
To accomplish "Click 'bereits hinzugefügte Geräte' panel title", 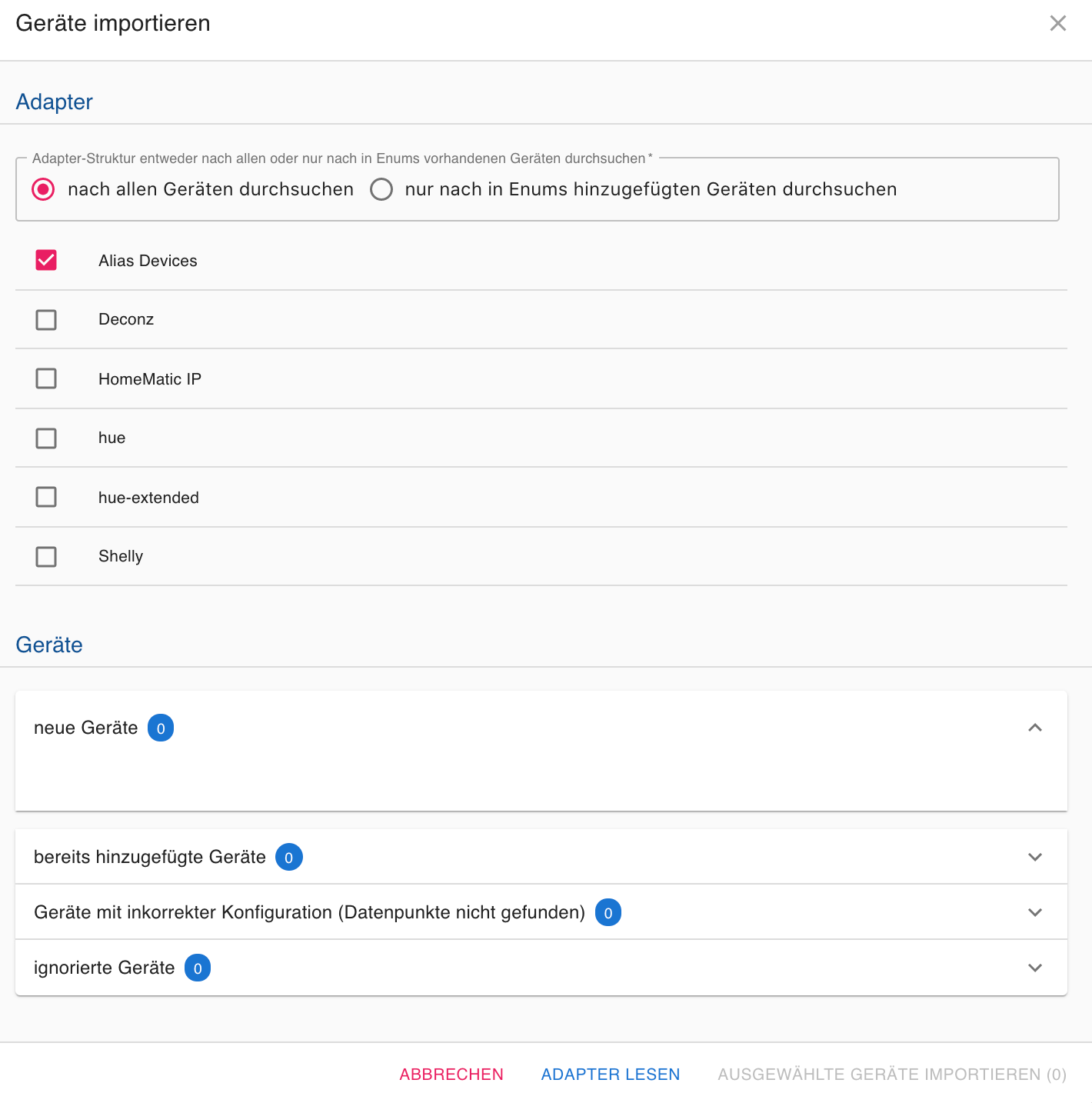I will pyautogui.click(x=150, y=857).
